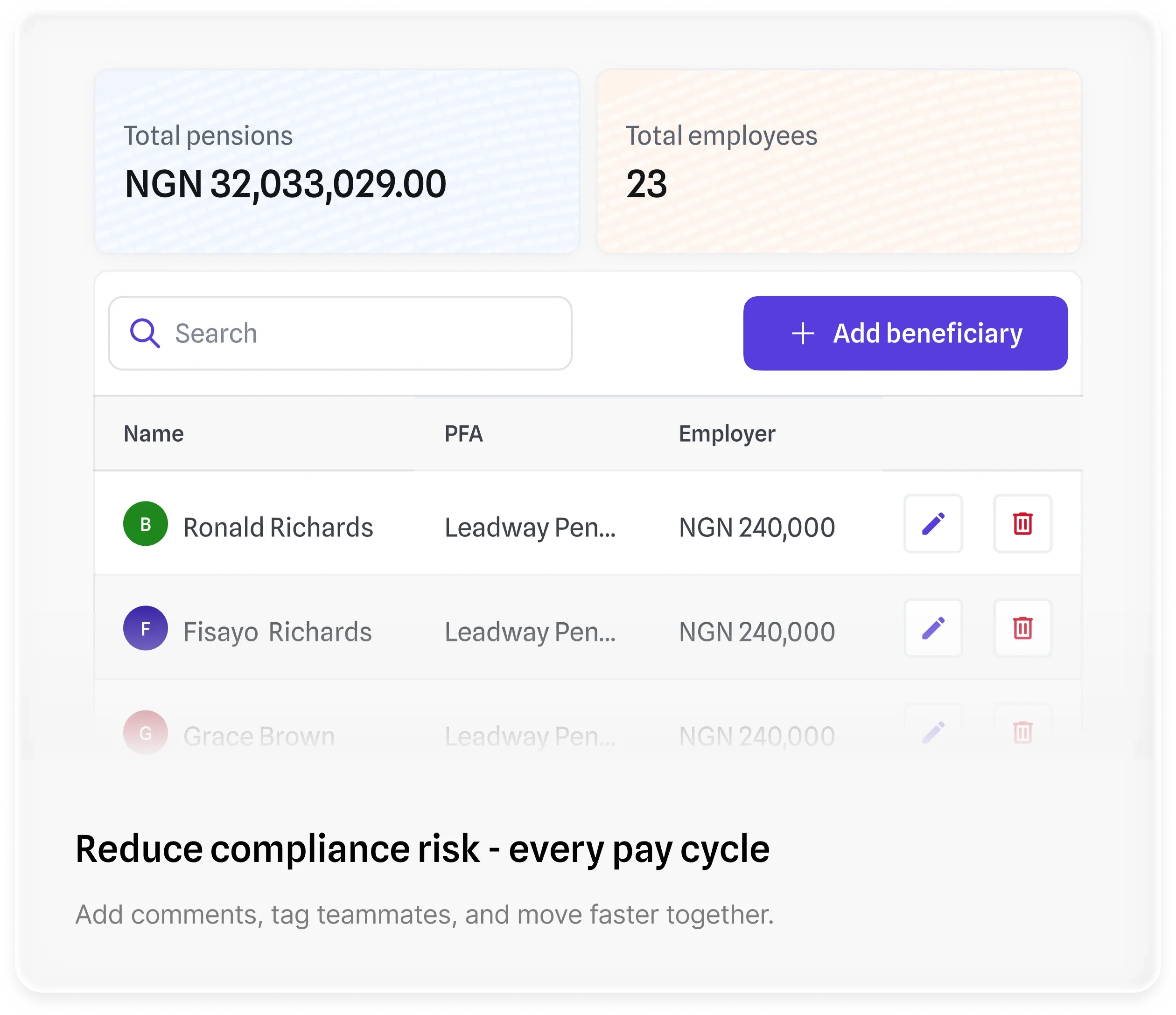
Task: Click trash icon on Grace Brown row
Action: 1022,732
